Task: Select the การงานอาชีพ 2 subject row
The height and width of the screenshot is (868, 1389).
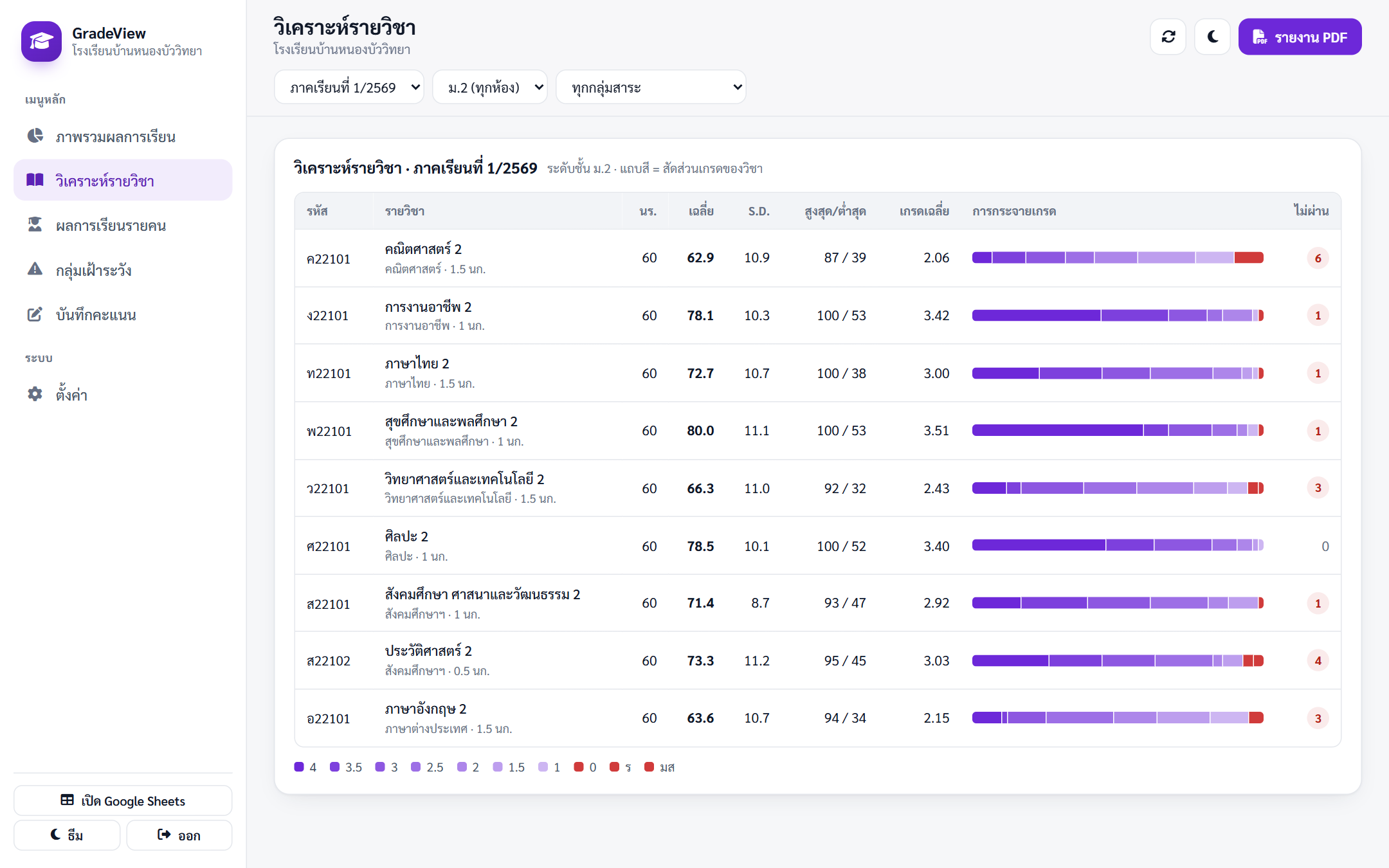Action: coord(817,315)
